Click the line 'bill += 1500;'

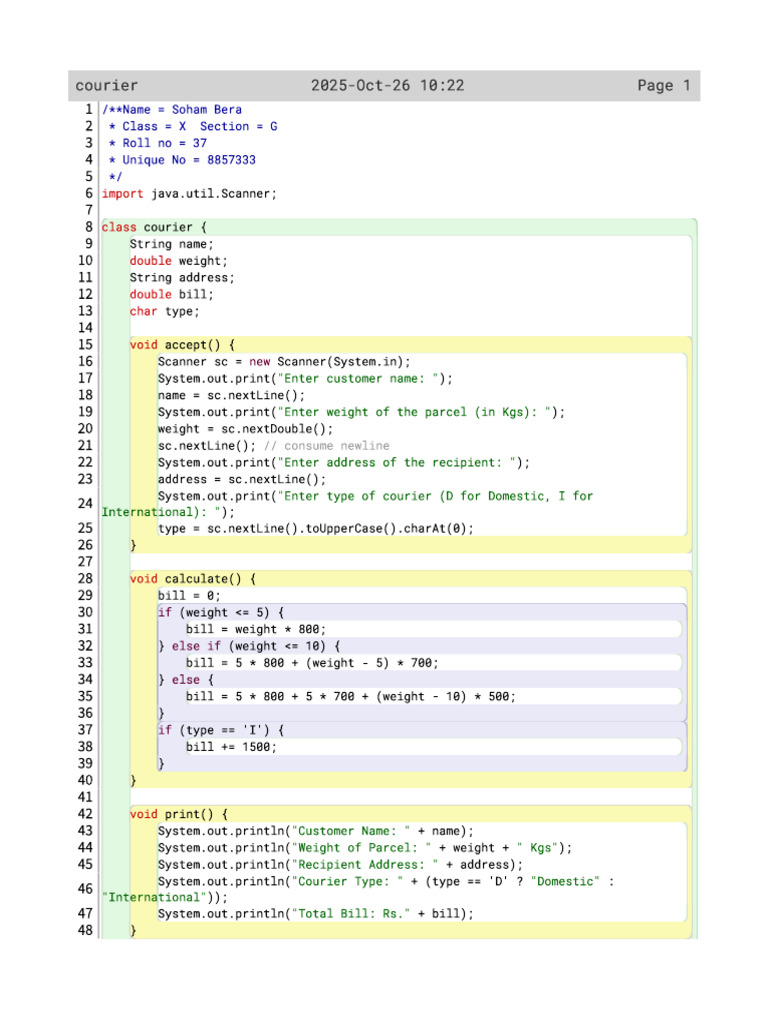click(x=231, y=747)
